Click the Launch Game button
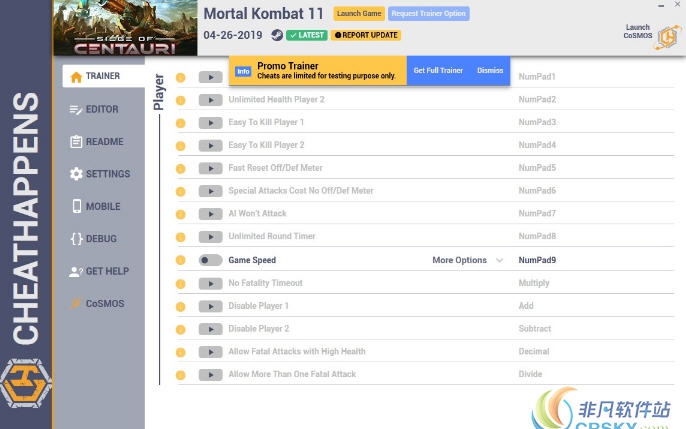686x429 pixels. pyautogui.click(x=359, y=13)
